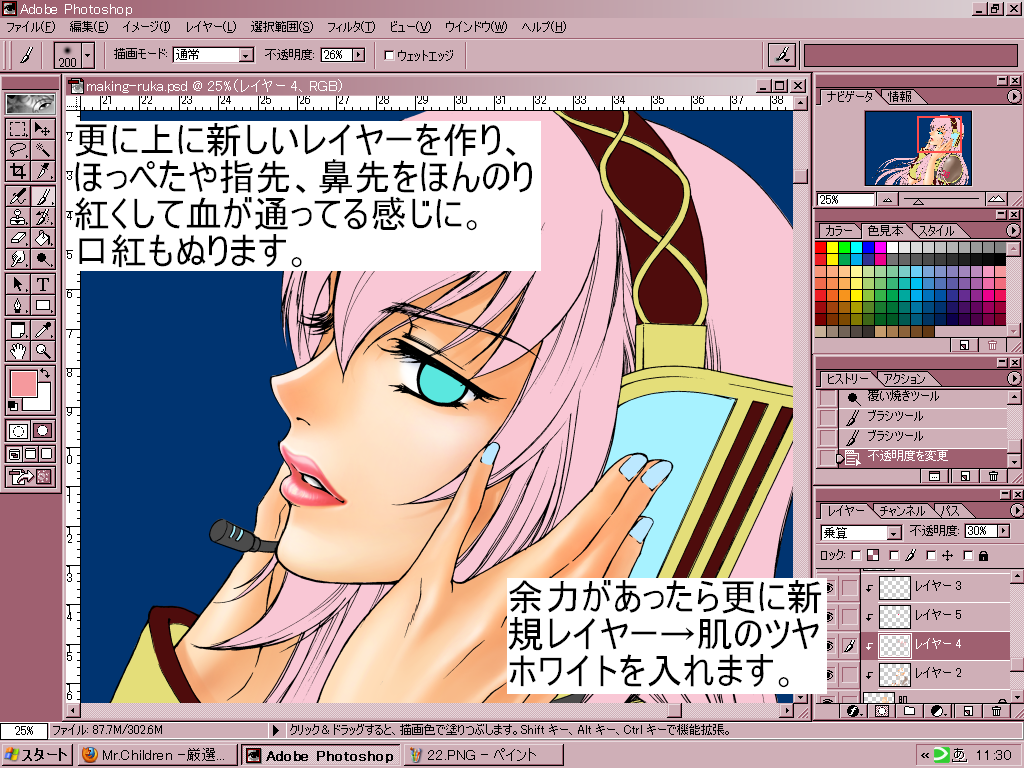This screenshot has width=1024, height=768.
Task: Toggle lock transparent pixels checkbox
Action: 856,555
